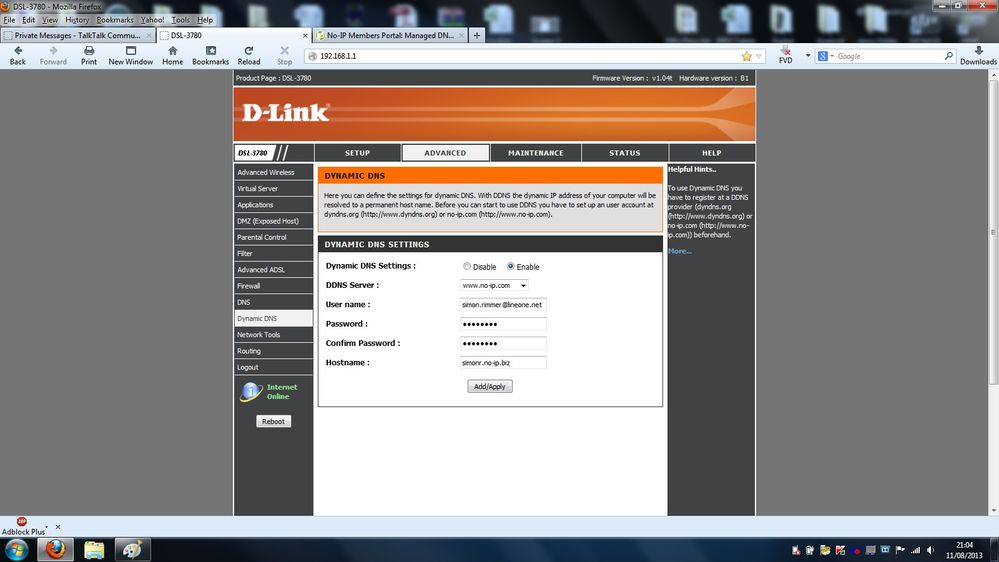This screenshot has width=999, height=562.
Task: Click search magnifier in Google box
Action: 948,56
